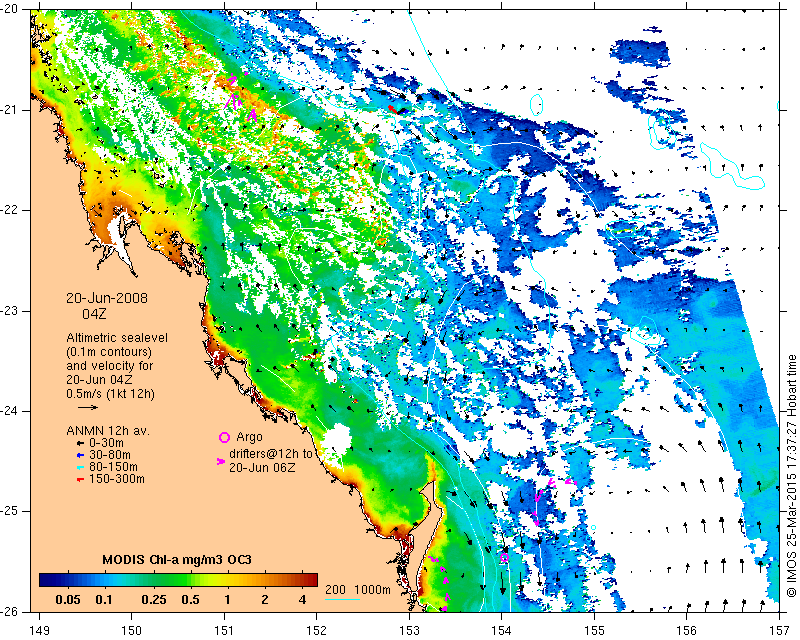
Task: Click the magenta Argo float circle on the map
Action: click(x=504, y=558)
